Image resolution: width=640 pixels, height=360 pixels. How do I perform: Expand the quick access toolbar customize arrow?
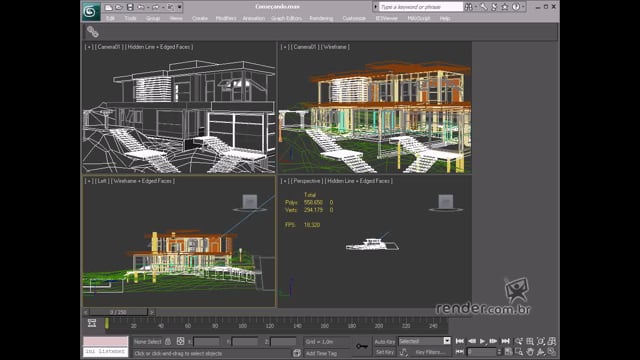(180, 7)
